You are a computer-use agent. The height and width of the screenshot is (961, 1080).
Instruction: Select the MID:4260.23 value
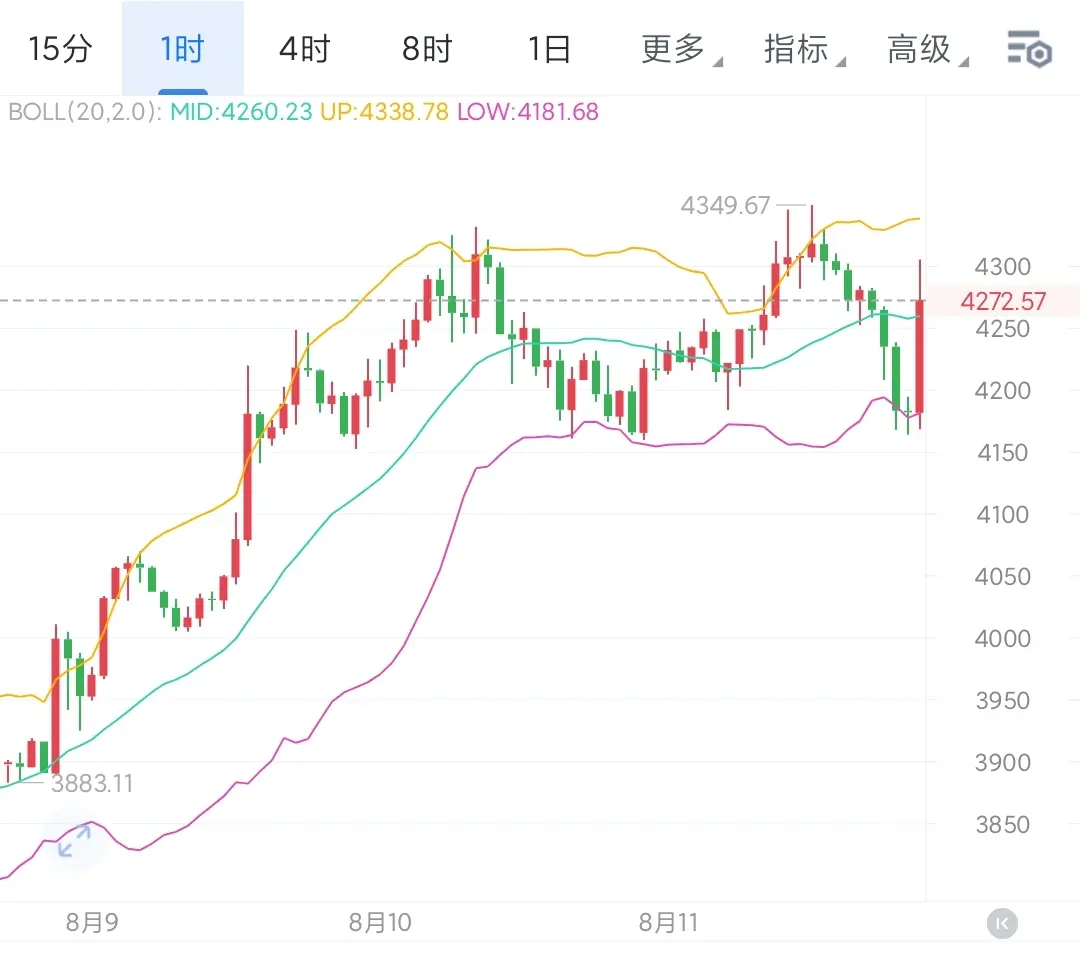241,112
